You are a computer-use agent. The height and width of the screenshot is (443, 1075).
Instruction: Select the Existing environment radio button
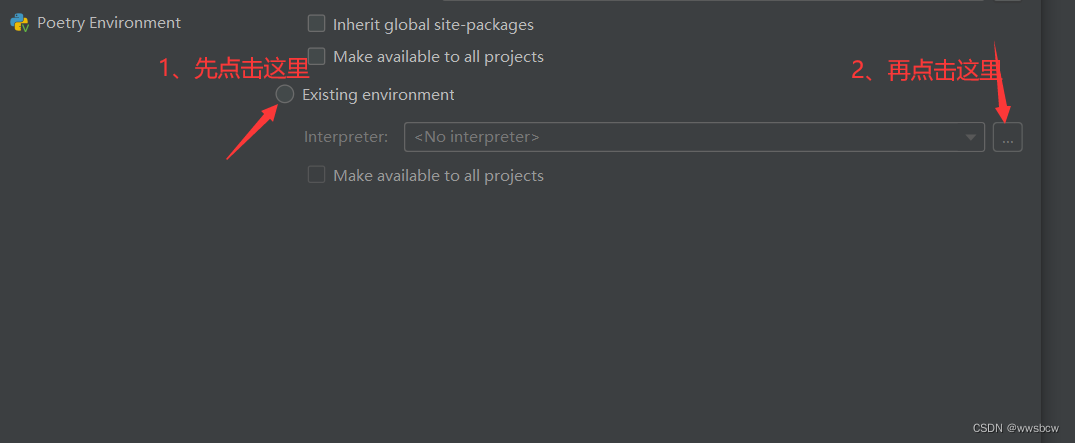(x=285, y=95)
